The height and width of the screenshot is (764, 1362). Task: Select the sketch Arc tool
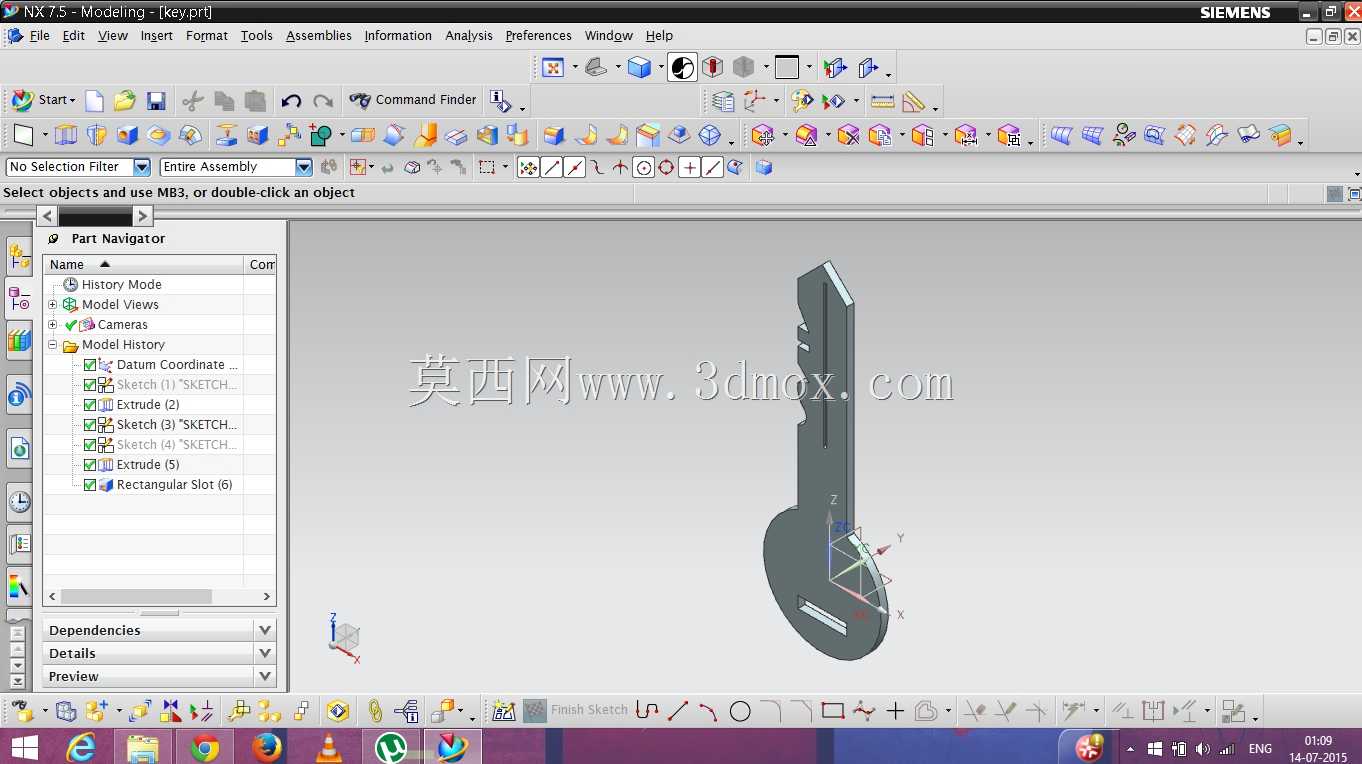(708, 711)
